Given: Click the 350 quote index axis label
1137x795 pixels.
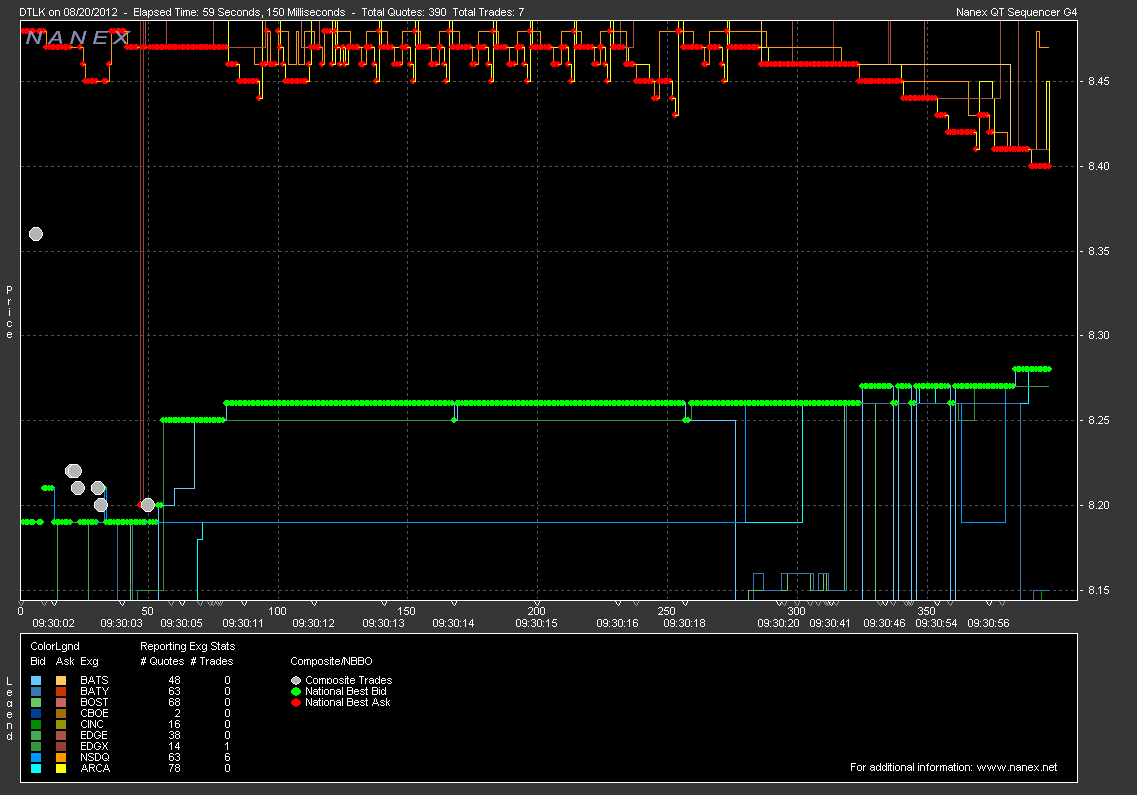Looking at the screenshot, I should coord(926,611).
